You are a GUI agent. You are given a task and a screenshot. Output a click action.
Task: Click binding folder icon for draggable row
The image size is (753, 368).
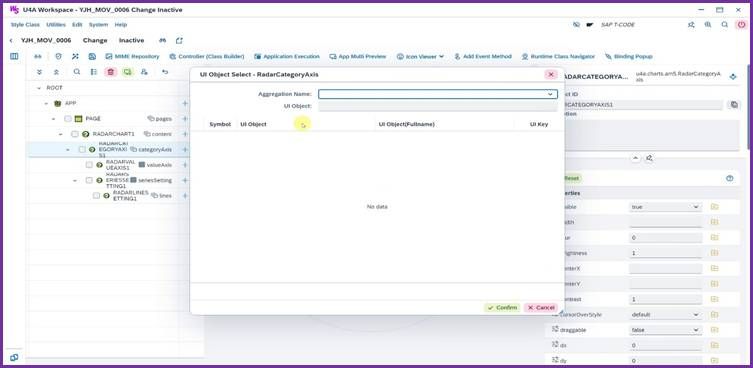coord(715,330)
